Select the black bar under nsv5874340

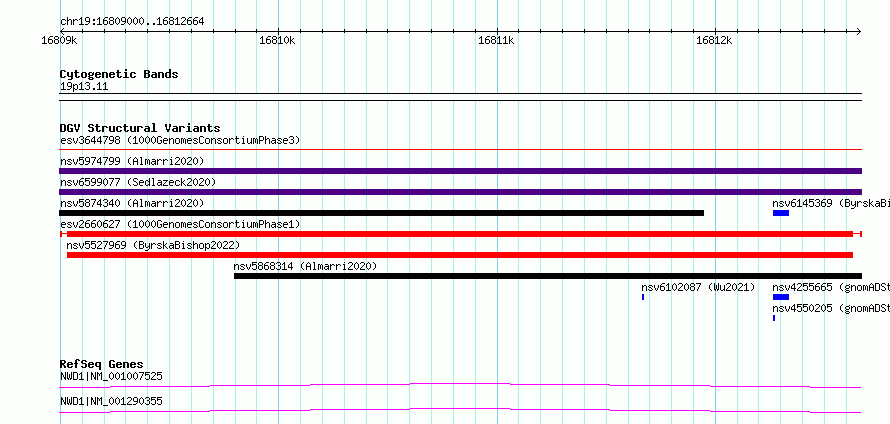coord(381,213)
